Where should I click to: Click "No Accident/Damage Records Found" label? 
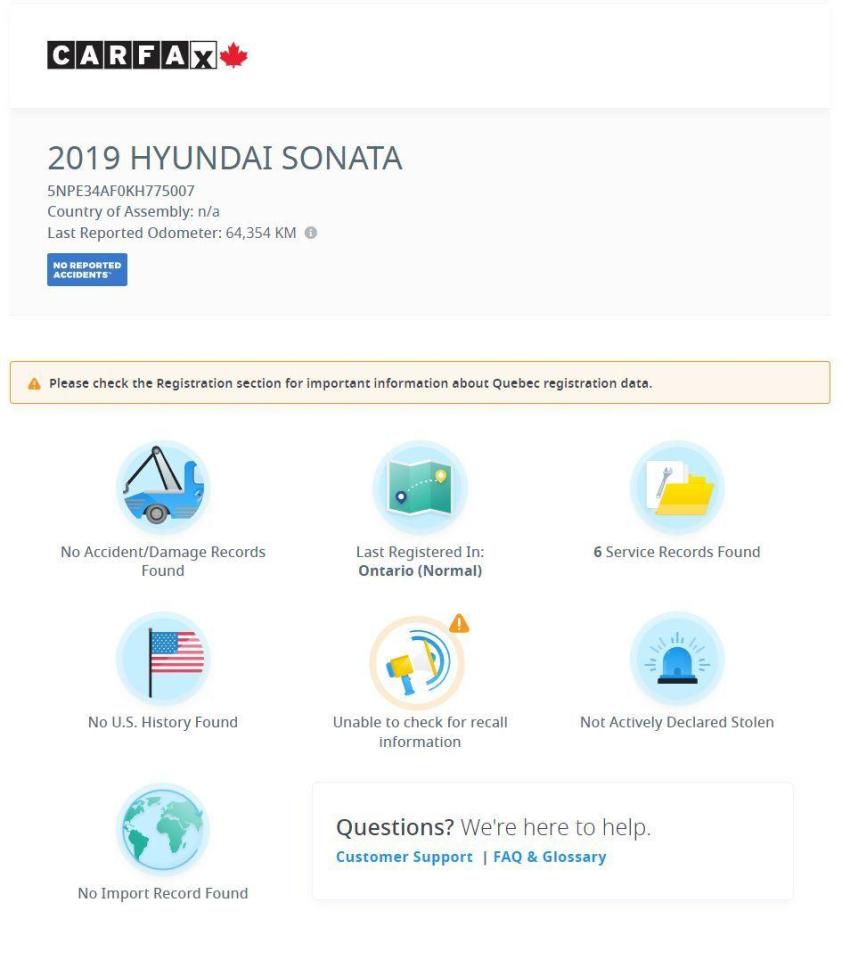pos(163,561)
